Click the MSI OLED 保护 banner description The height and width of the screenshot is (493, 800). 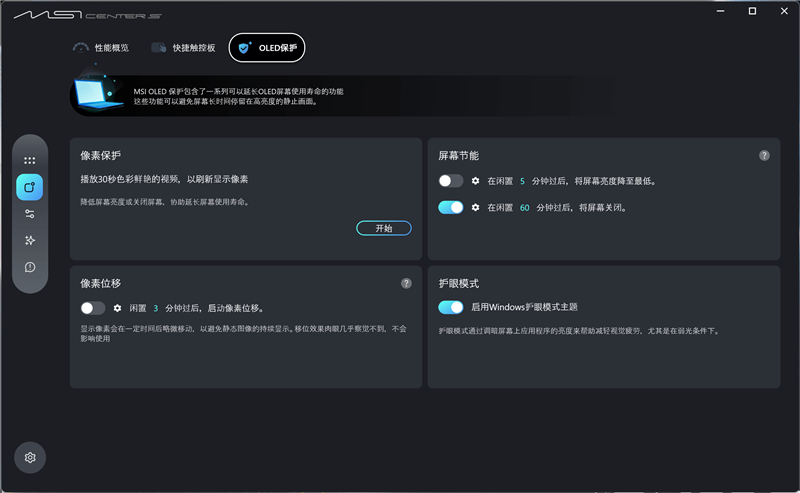pyautogui.click(x=238, y=96)
